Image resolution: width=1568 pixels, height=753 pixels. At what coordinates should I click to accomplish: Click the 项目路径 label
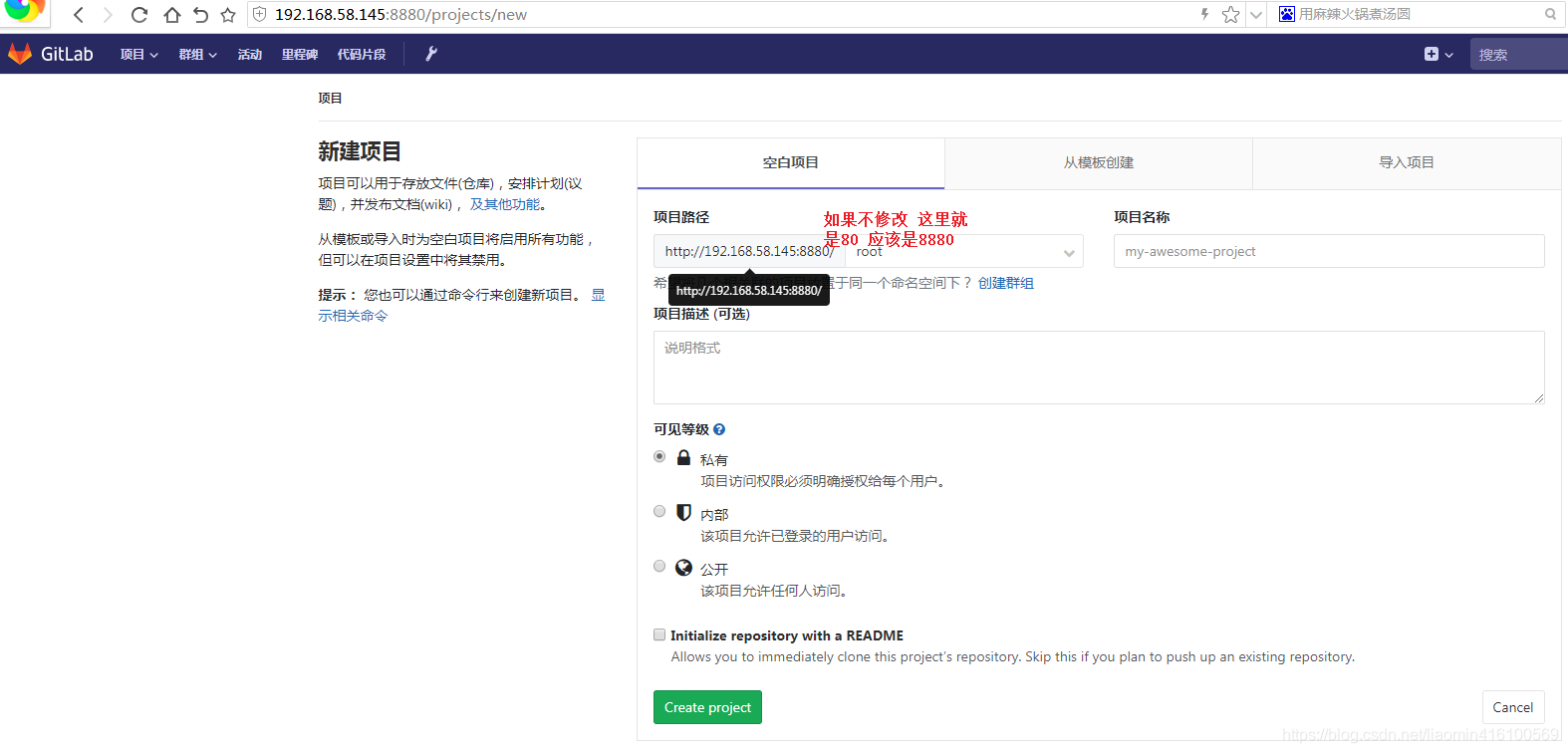click(x=681, y=217)
